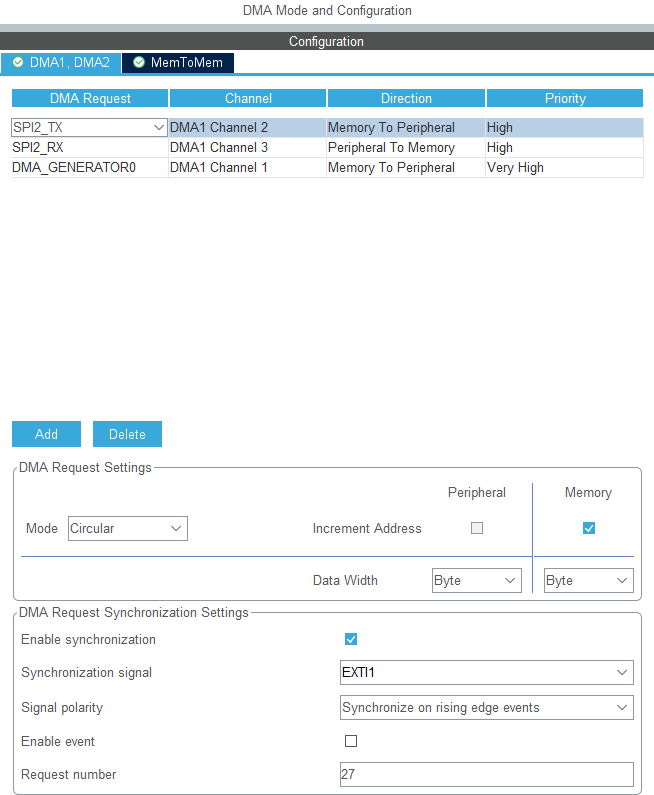Add a new DMA request
654x795 pixels.
47,434
